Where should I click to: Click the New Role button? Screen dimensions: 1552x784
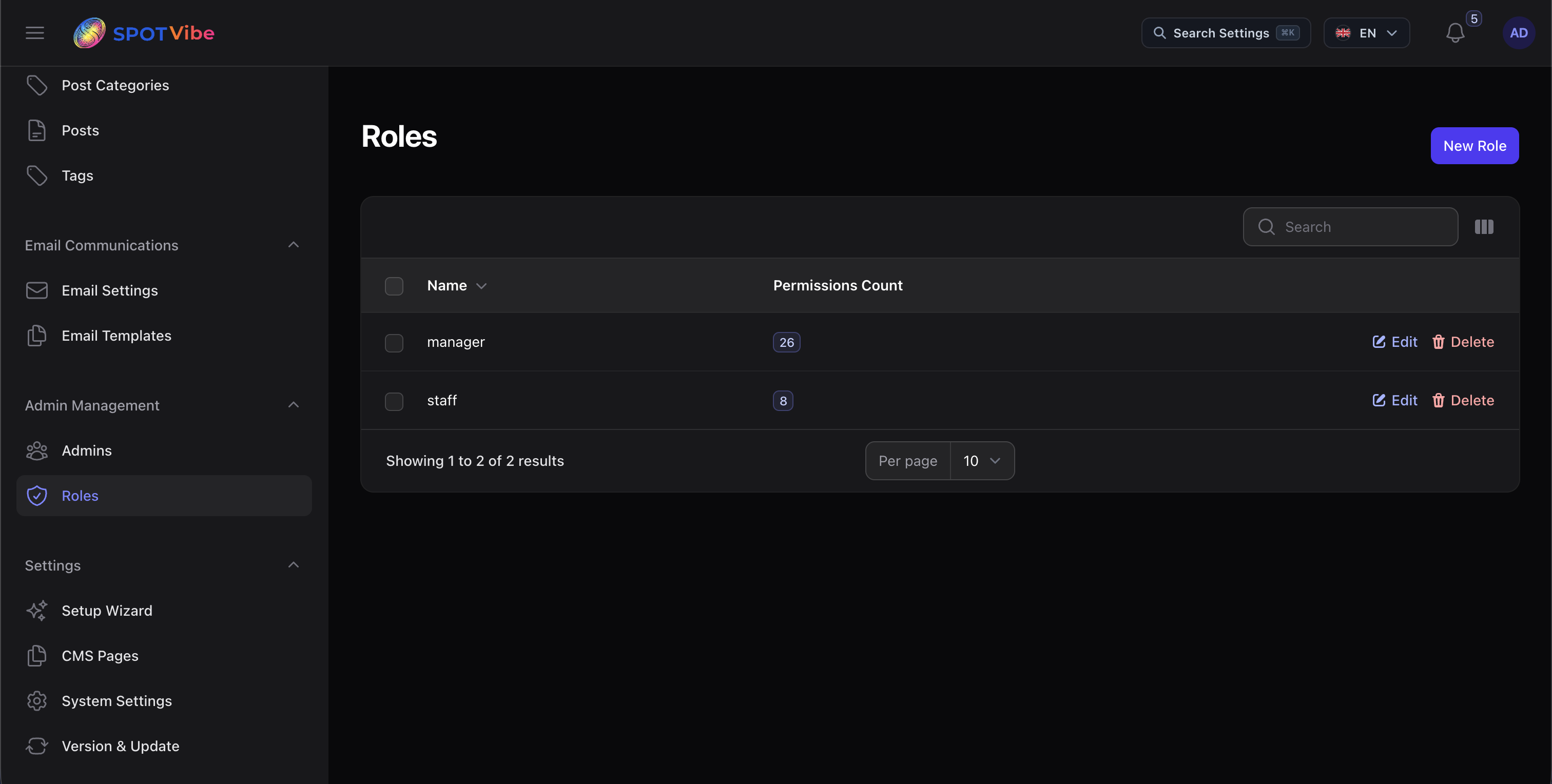[x=1475, y=146]
